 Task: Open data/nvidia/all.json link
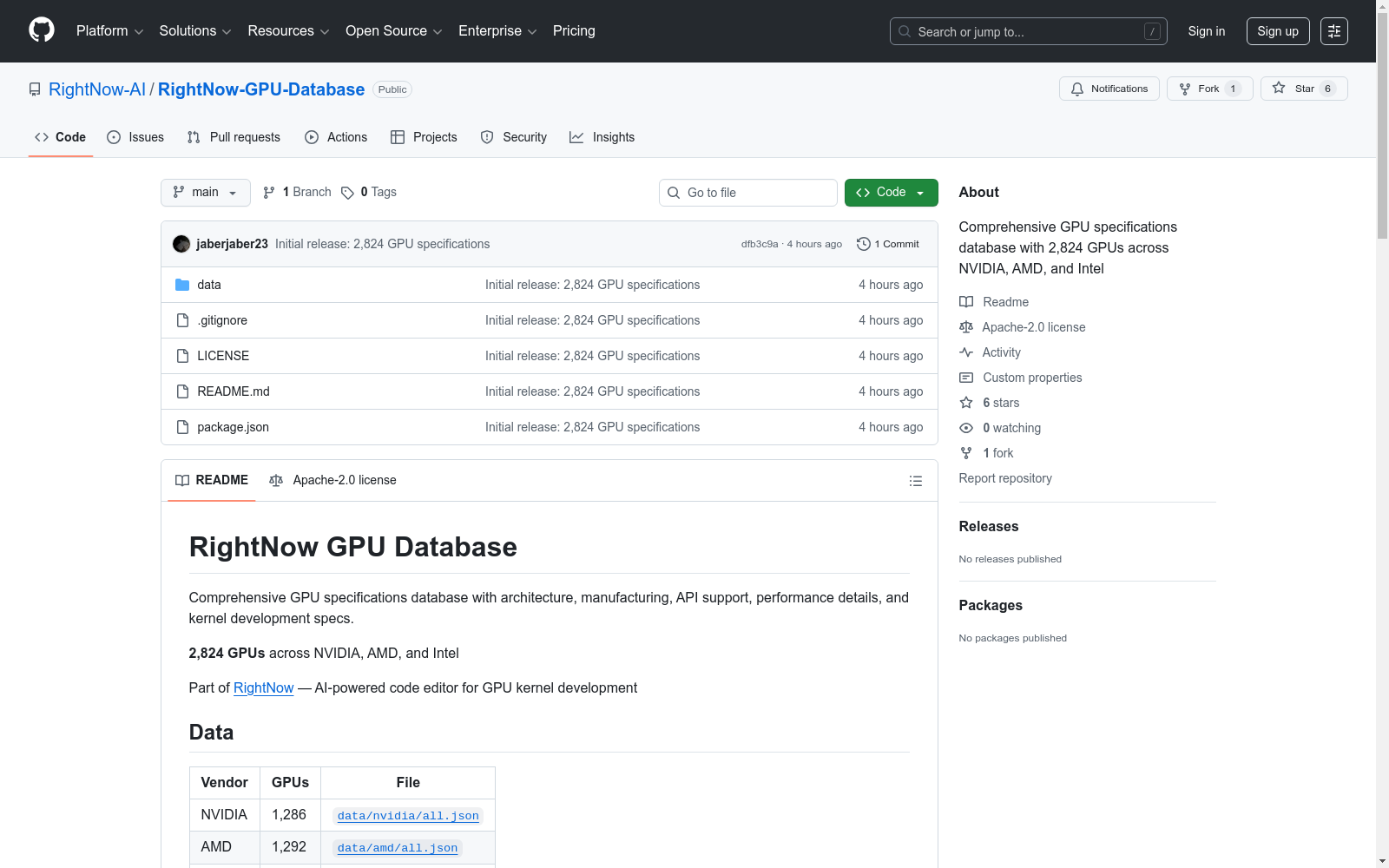(x=408, y=816)
